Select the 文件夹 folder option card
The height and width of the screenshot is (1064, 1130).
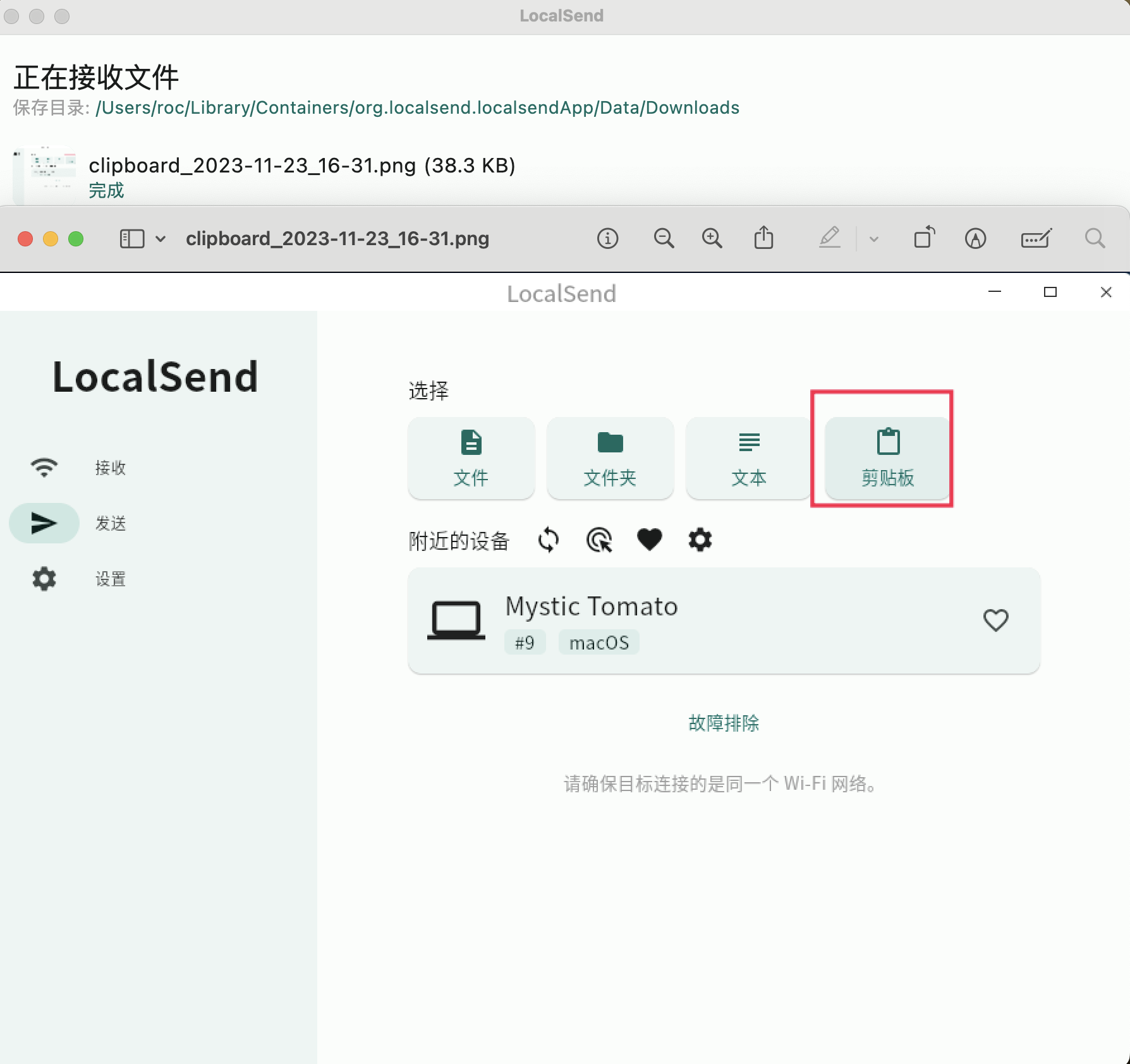pyautogui.click(x=610, y=458)
